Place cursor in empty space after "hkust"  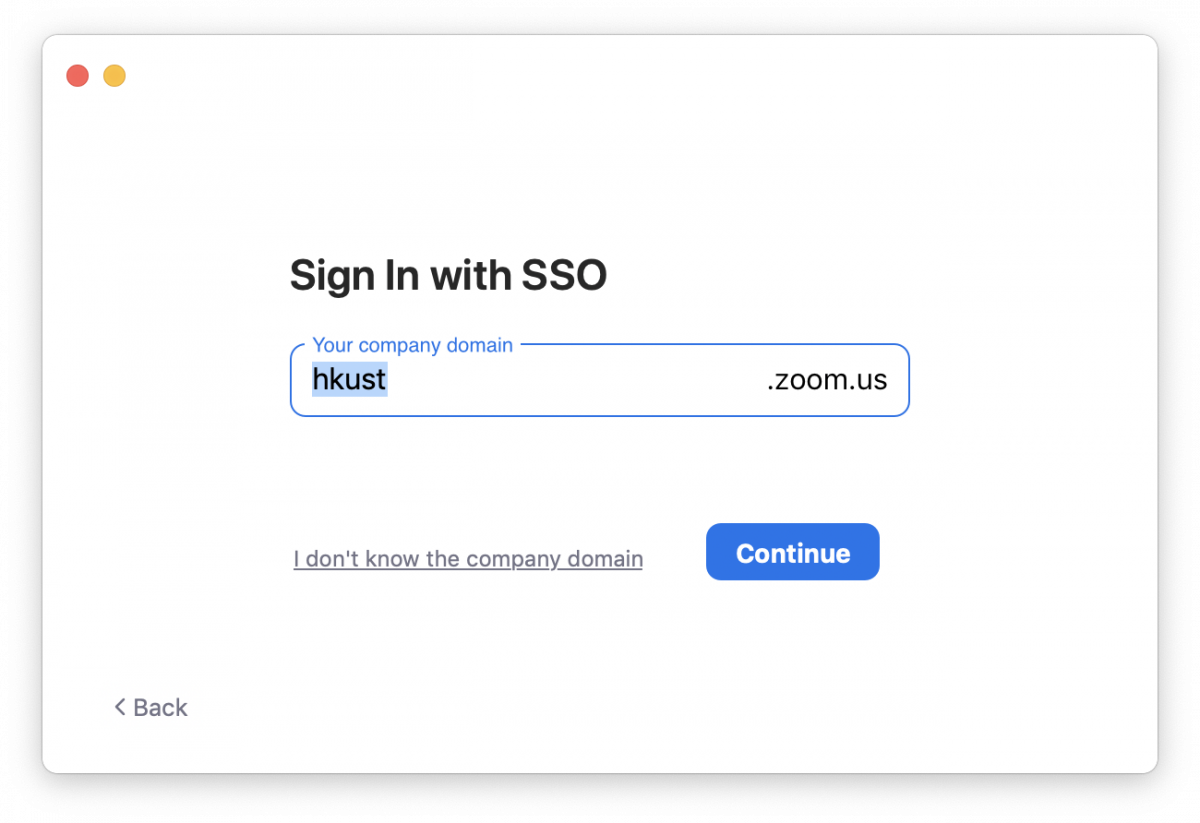tap(570, 381)
